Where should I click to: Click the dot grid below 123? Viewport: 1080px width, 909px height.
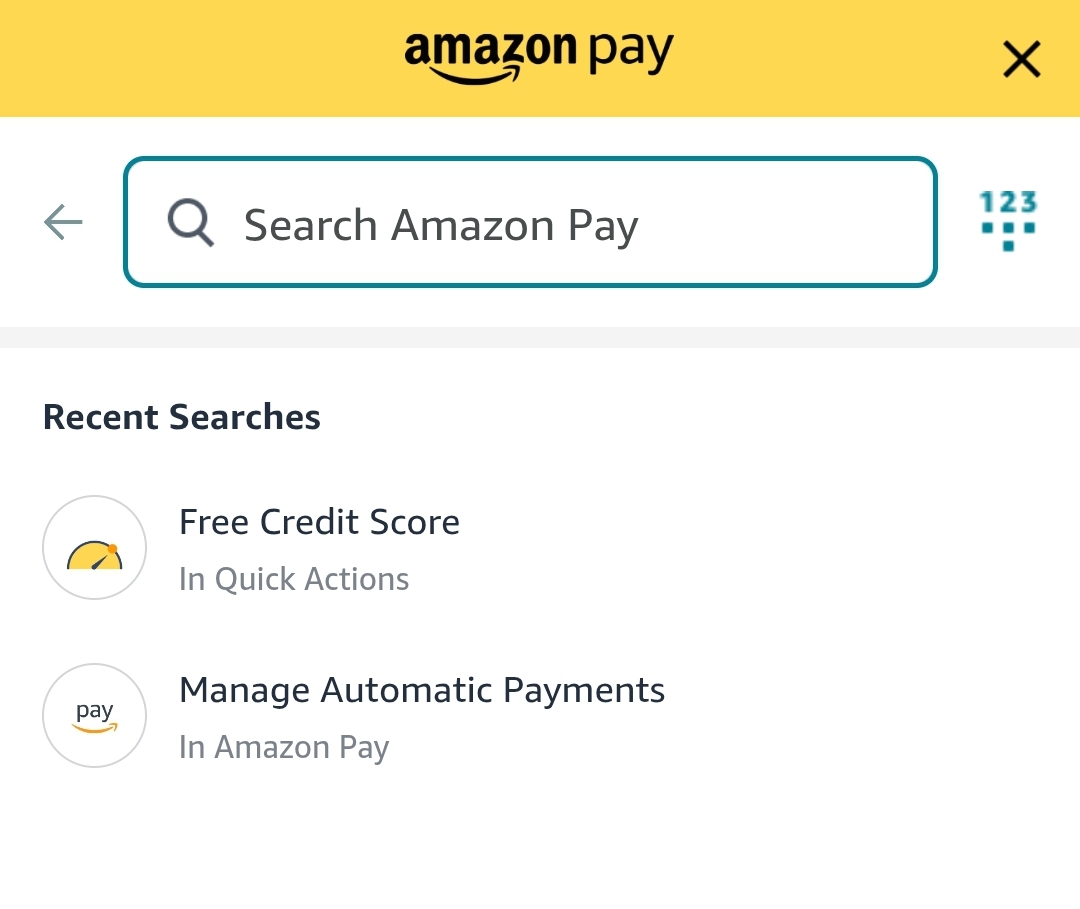[x=1007, y=234]
